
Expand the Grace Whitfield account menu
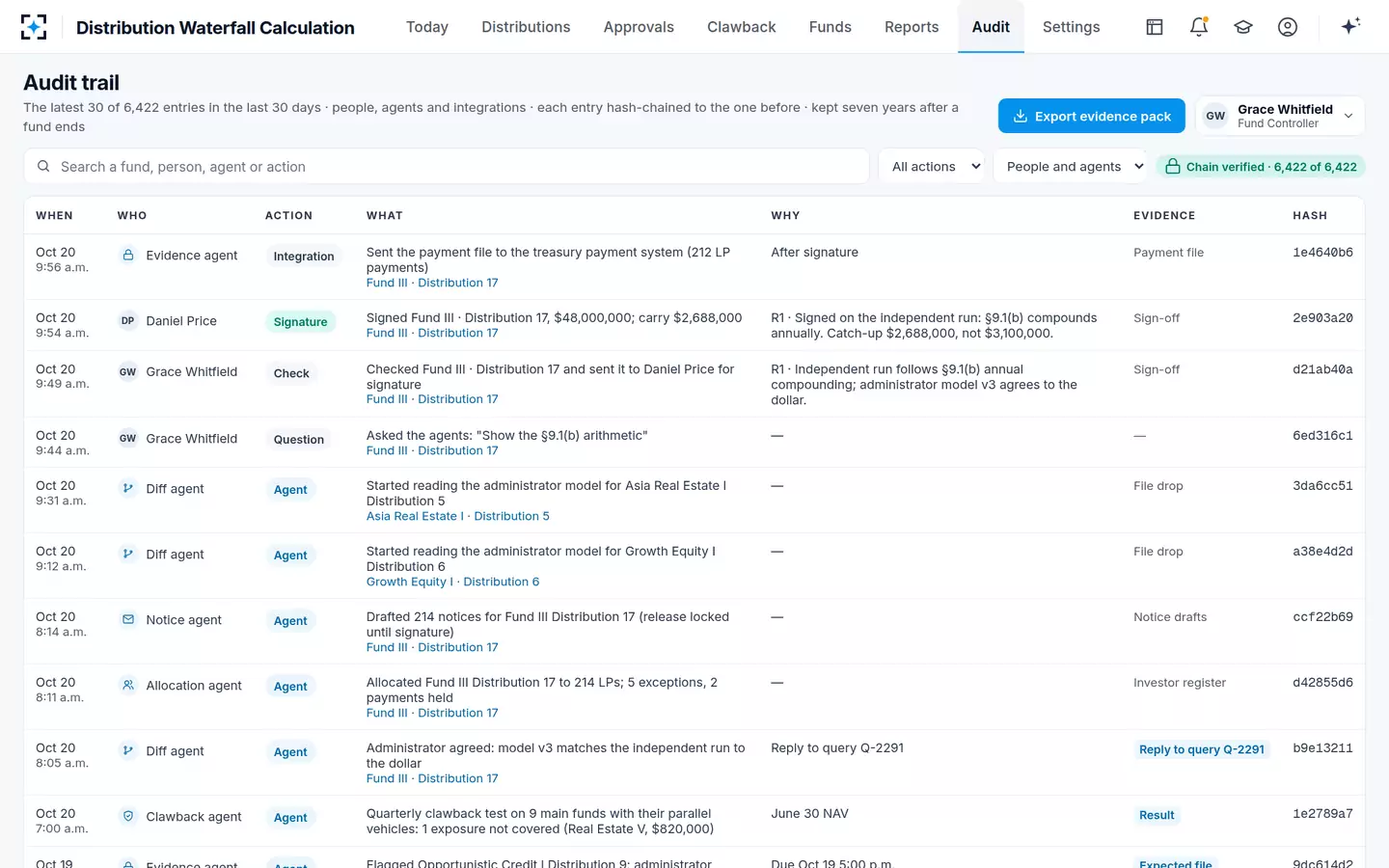(x=1280, y=116)
